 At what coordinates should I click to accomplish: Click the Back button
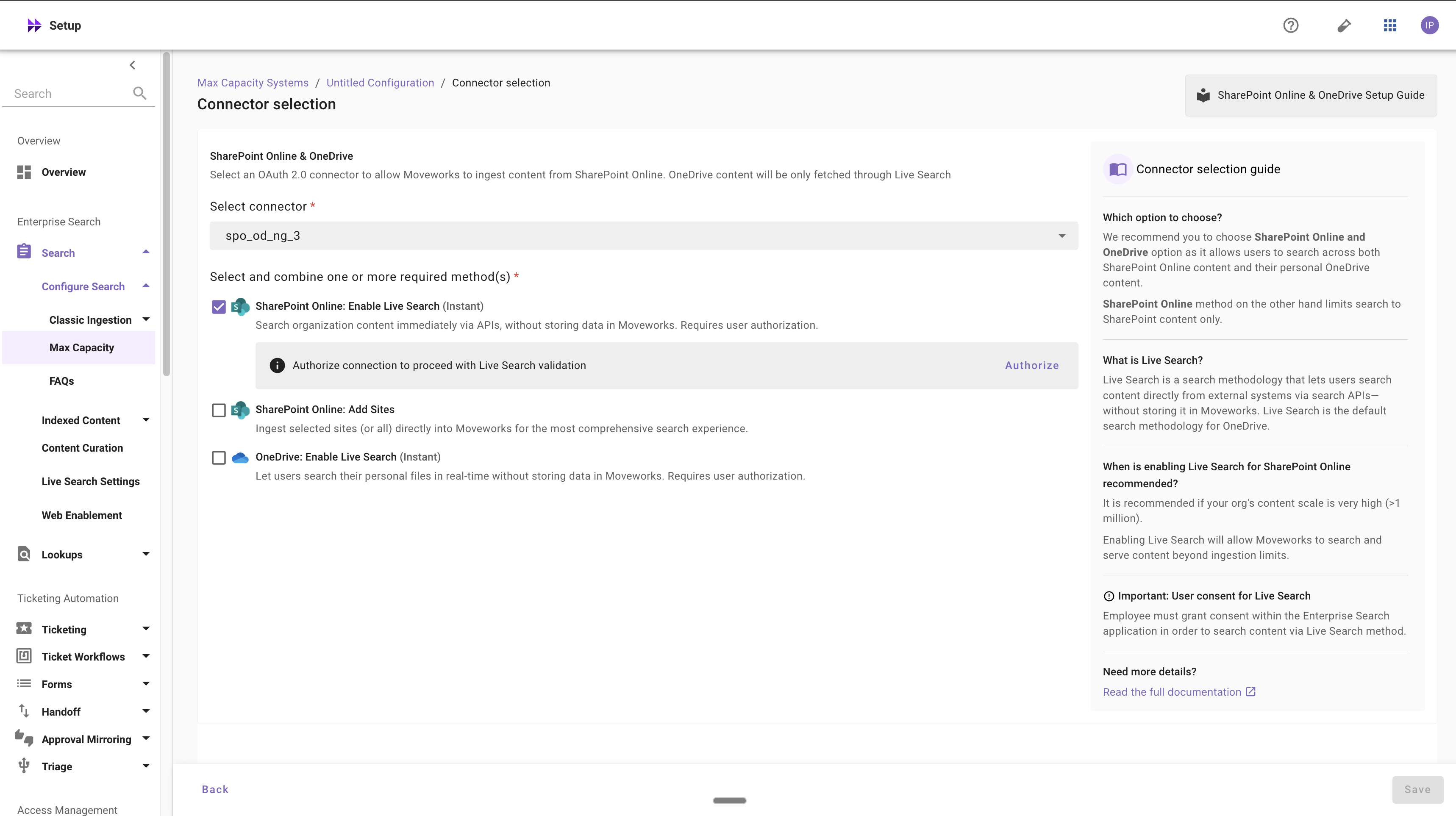(215, 789)
